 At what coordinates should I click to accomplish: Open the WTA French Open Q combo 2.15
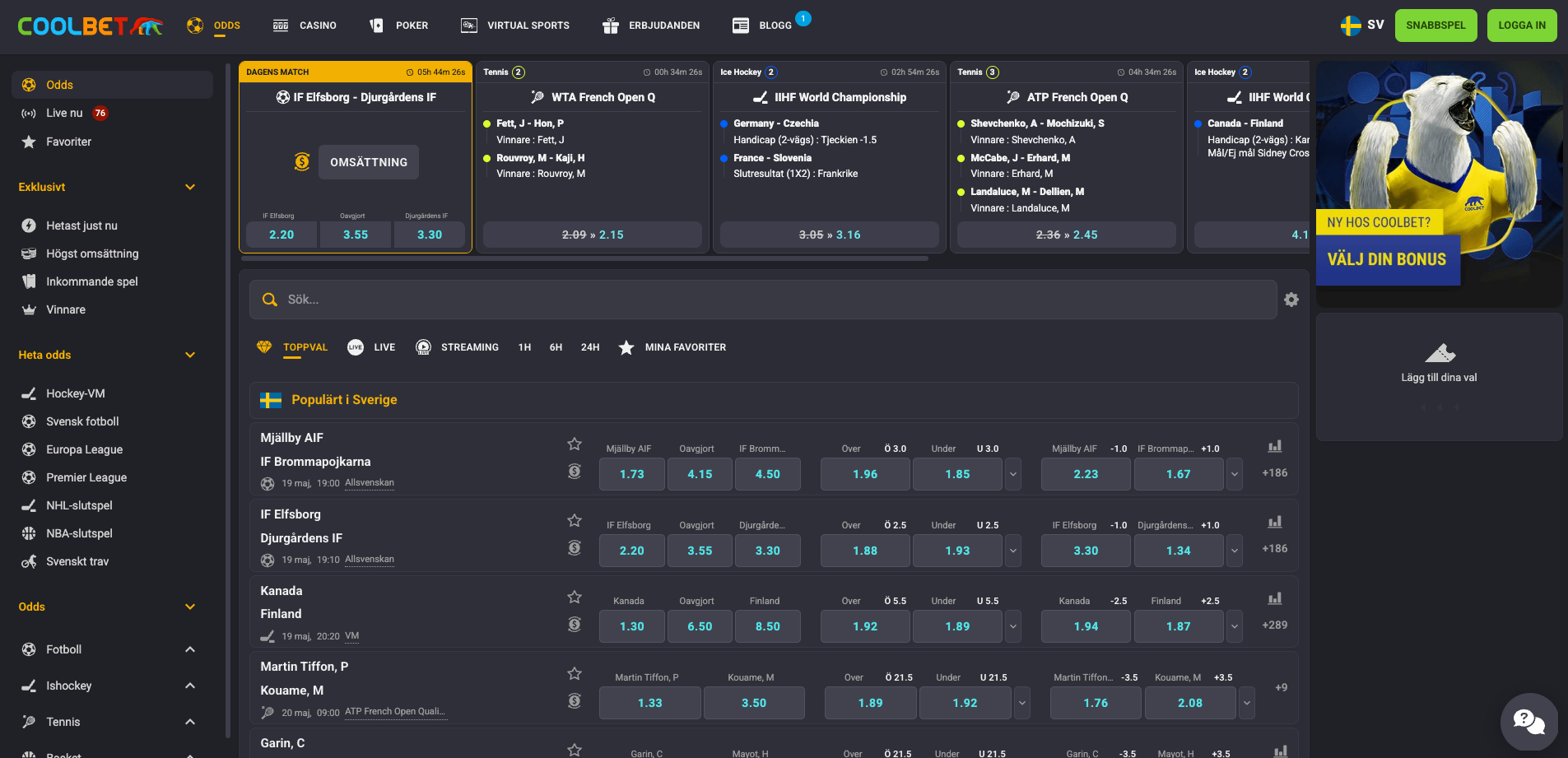click(x=593, y=235)
